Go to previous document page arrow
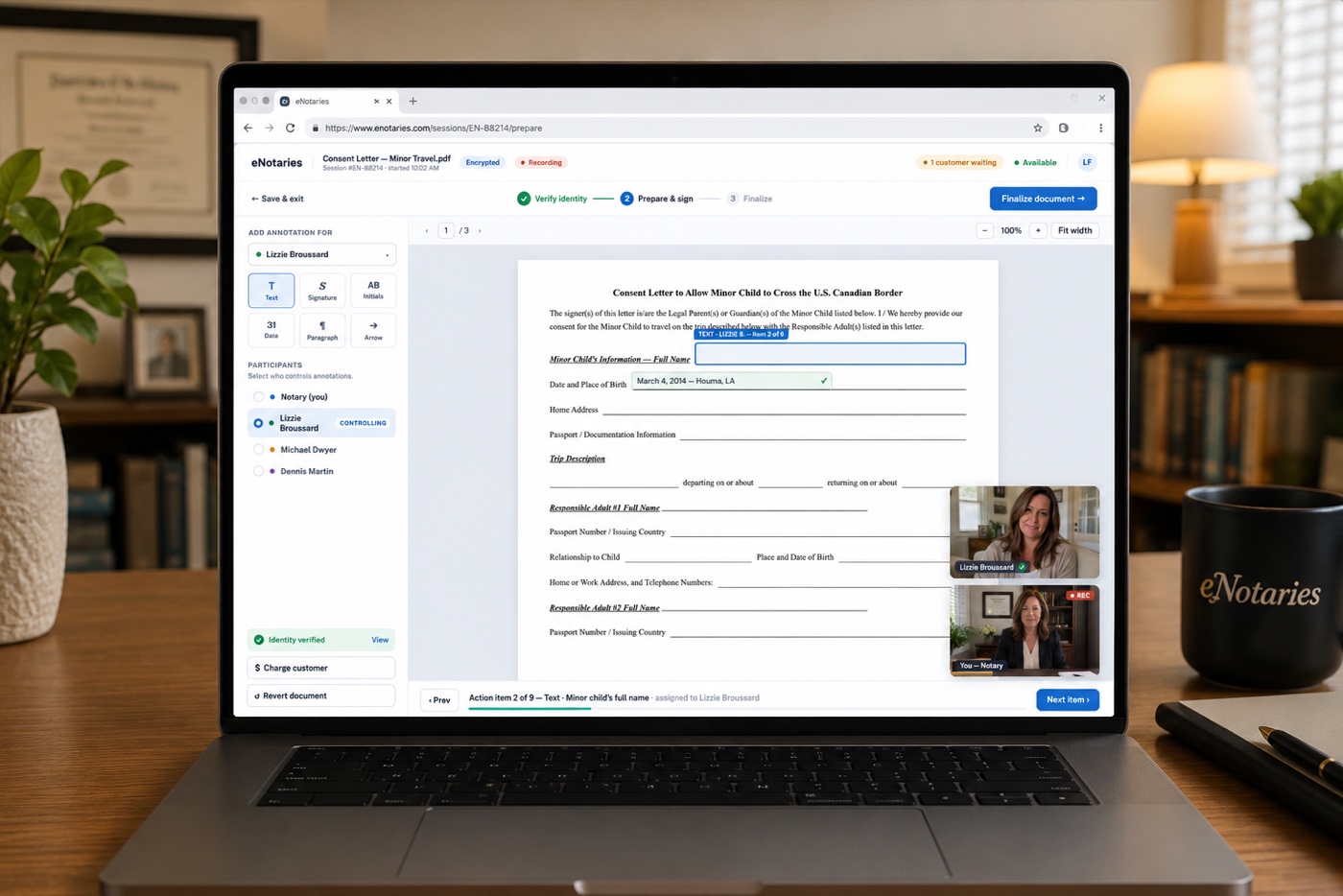The height and width of the screenshot is (896, 1343). click(427, 230)
